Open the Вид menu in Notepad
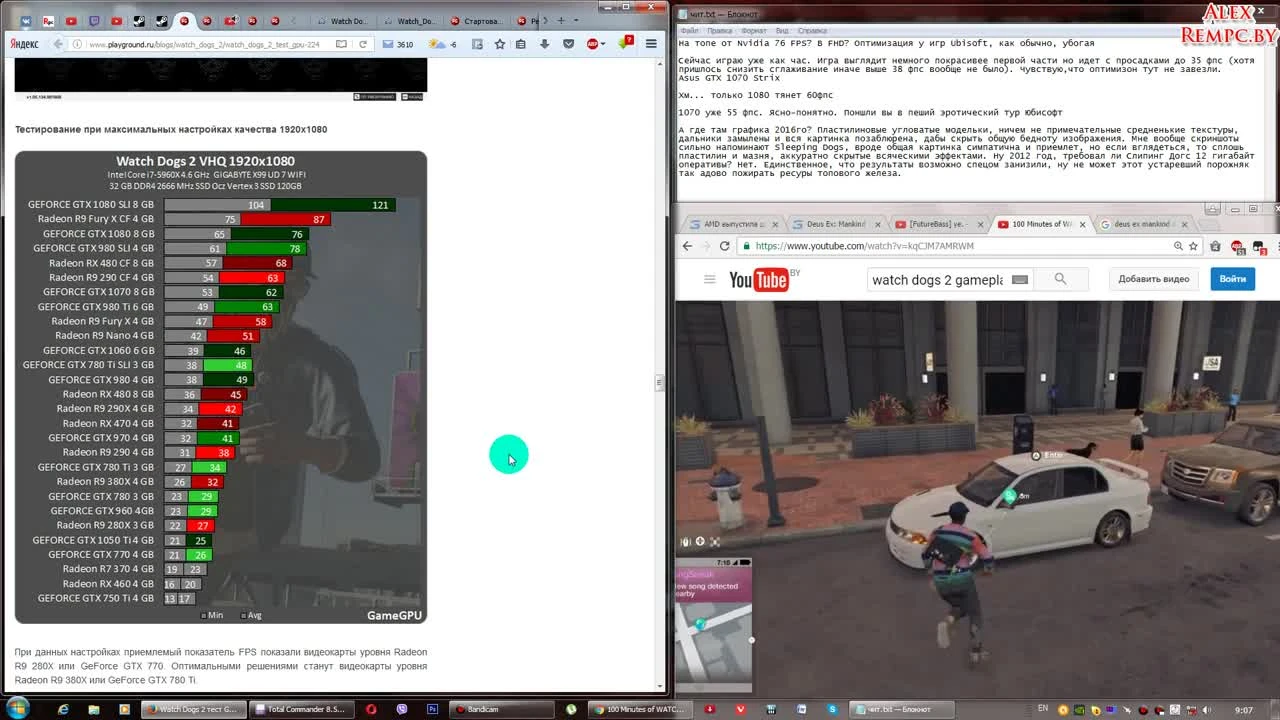Screen dimensions: 1280x720 coord(782,31)
